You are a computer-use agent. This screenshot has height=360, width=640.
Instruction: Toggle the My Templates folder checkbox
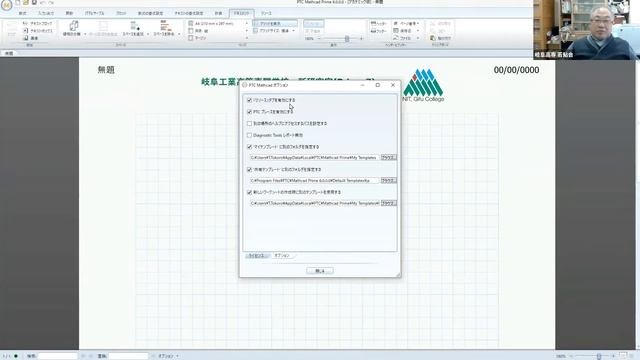click(x=249, y=147)
